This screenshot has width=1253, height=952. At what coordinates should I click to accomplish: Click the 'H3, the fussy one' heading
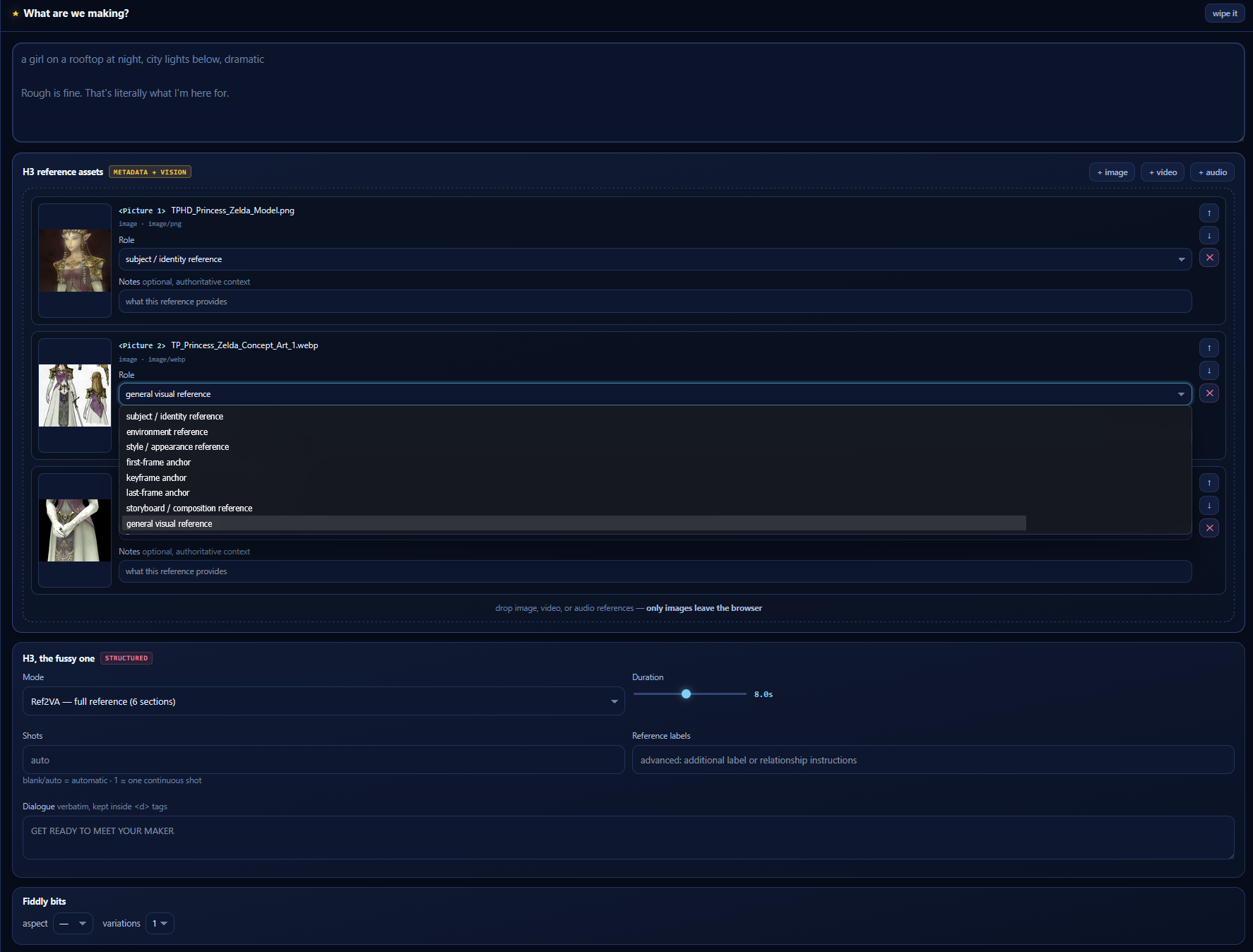click(x=59, y=658)
